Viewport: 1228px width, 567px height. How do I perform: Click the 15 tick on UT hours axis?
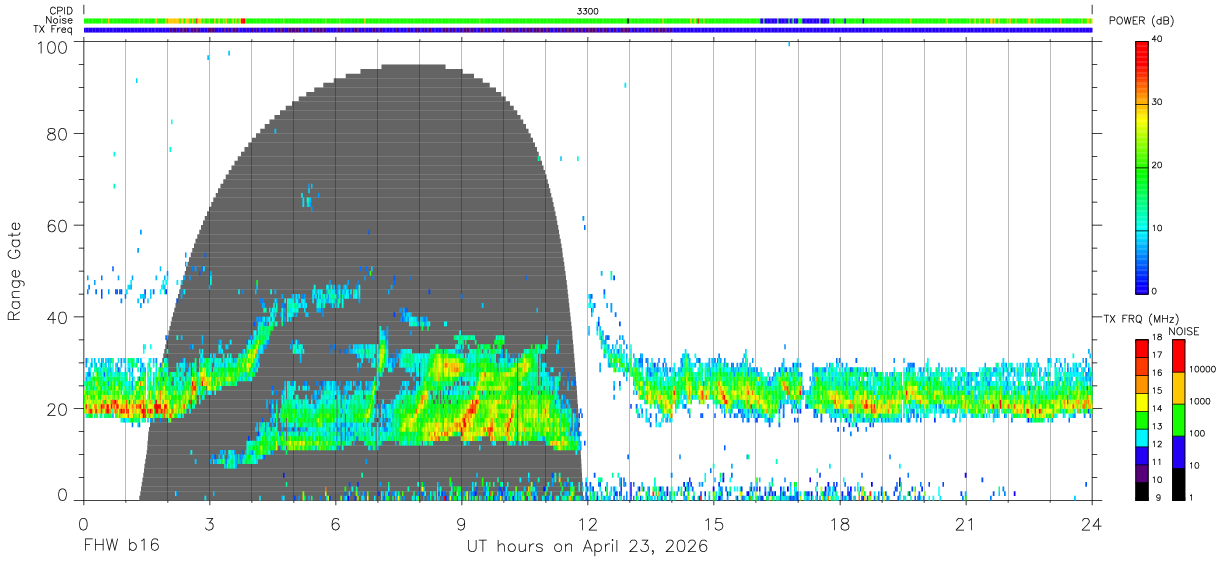[714, 525]
